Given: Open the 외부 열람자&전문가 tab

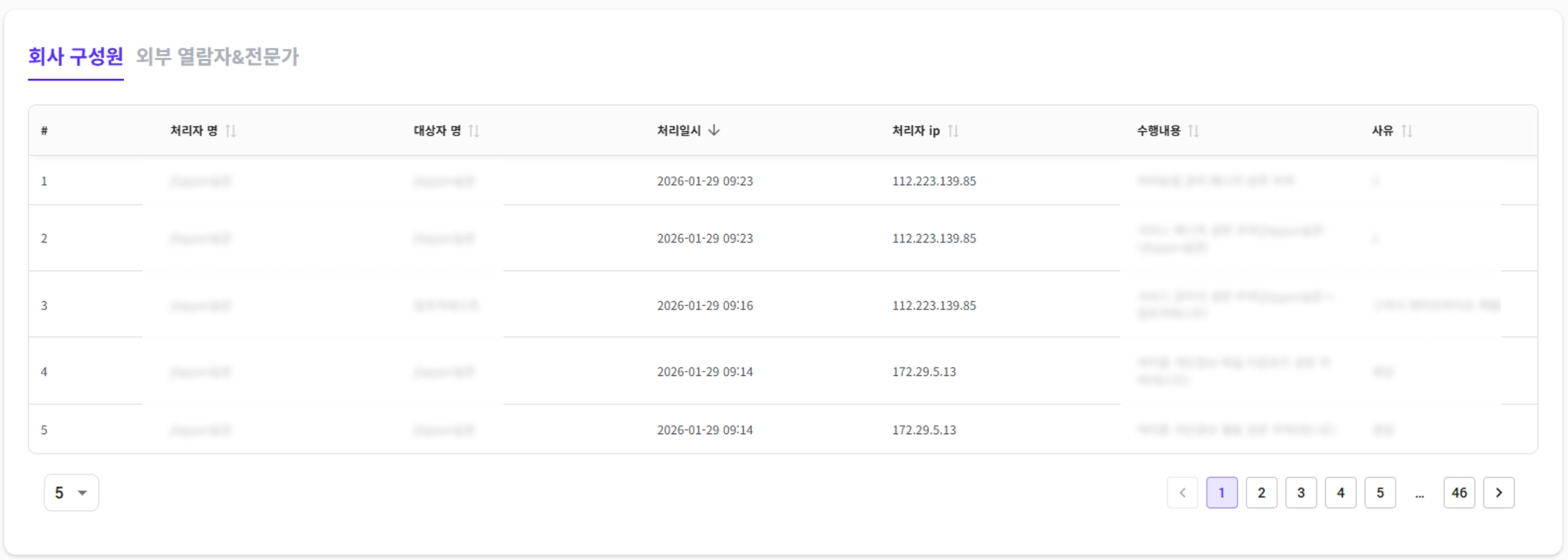Looking at the screenshot, I should 217,57.
